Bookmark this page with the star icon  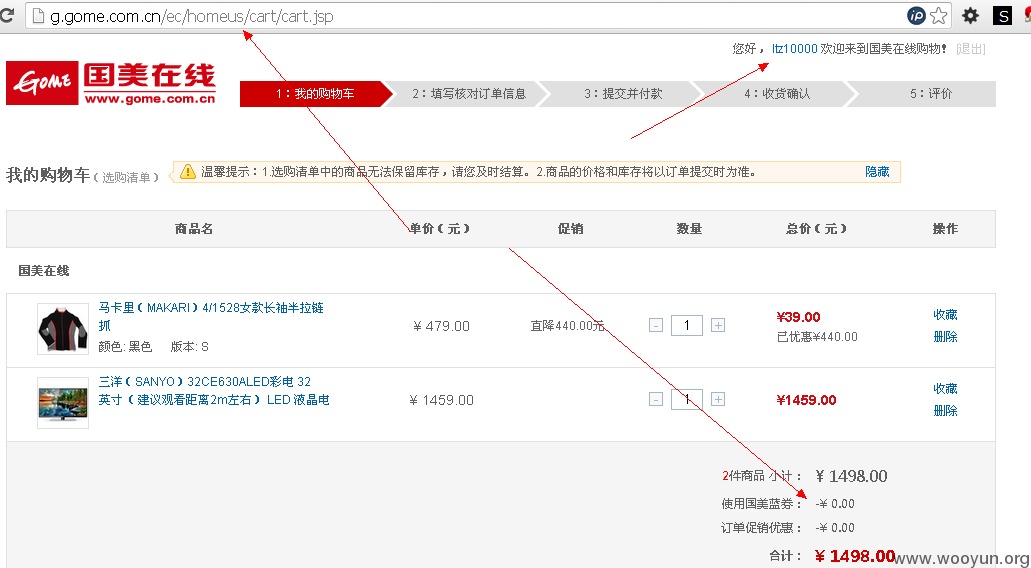[x=939, y=16]
